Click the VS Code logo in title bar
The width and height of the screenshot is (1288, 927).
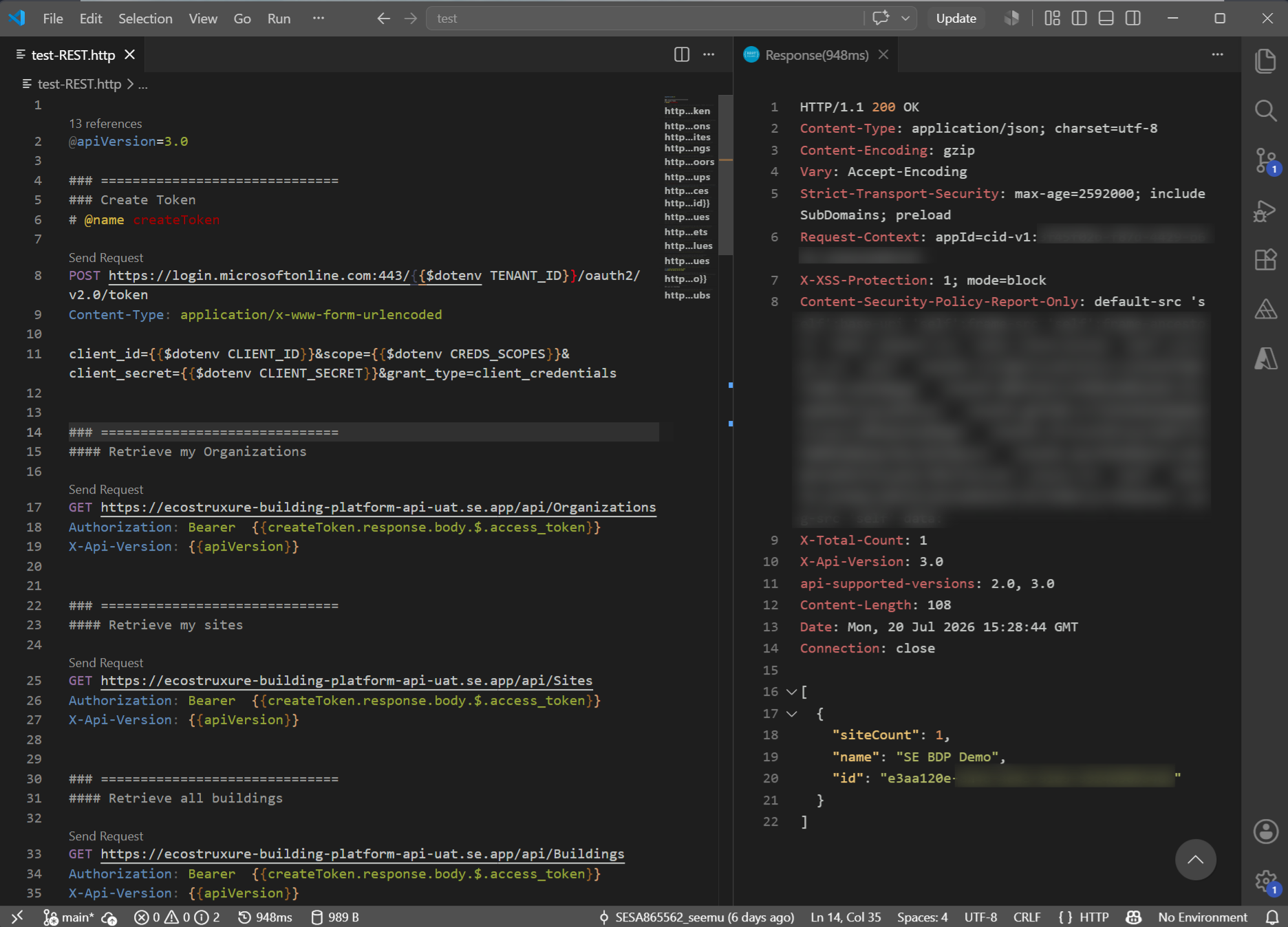[17, 19]
